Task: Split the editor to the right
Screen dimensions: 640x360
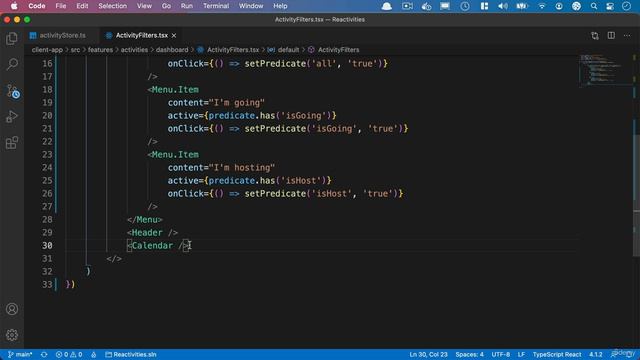Action: point(611,36)
